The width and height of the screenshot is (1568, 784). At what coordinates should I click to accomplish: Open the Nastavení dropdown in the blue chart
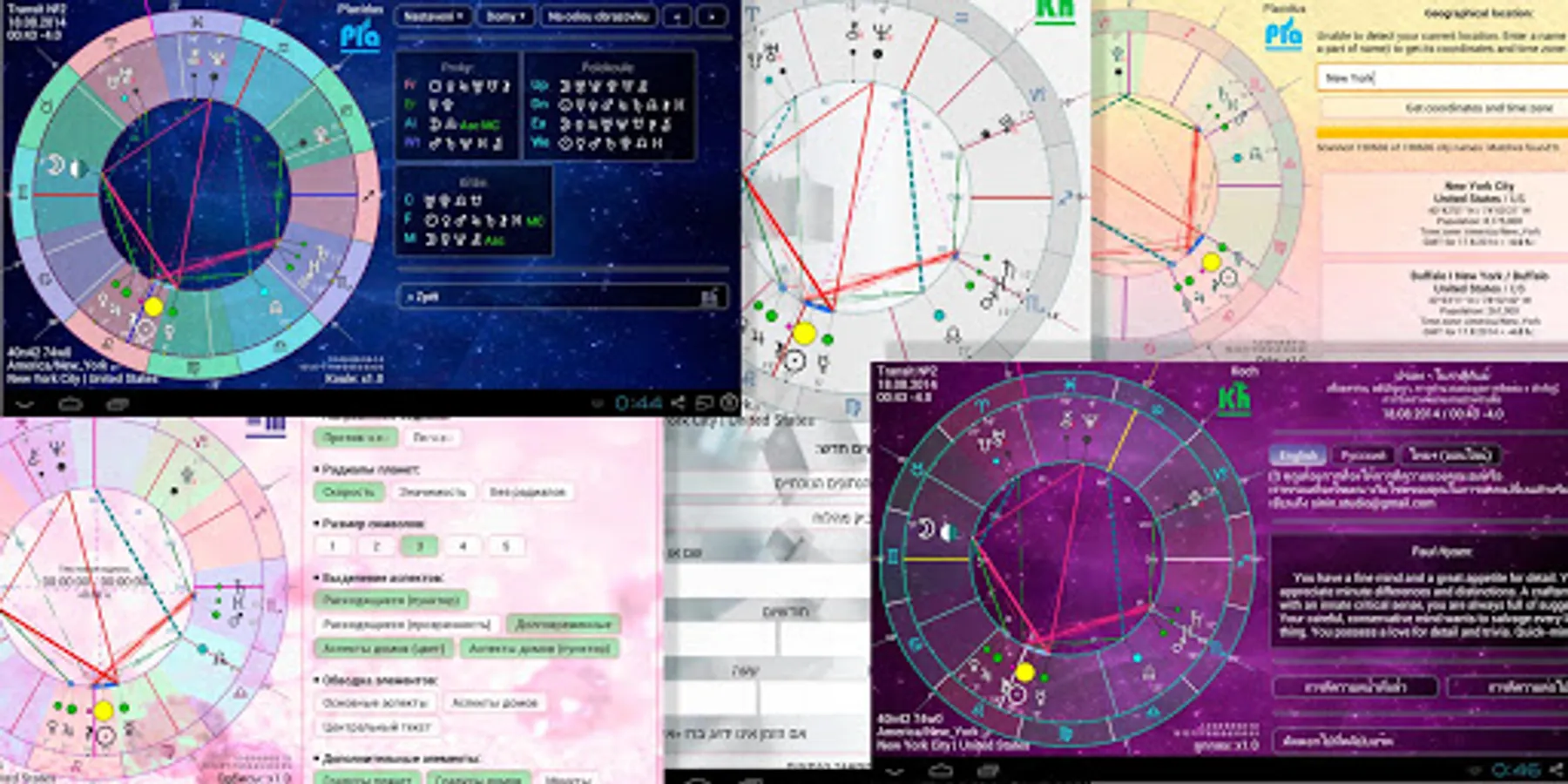433,17
